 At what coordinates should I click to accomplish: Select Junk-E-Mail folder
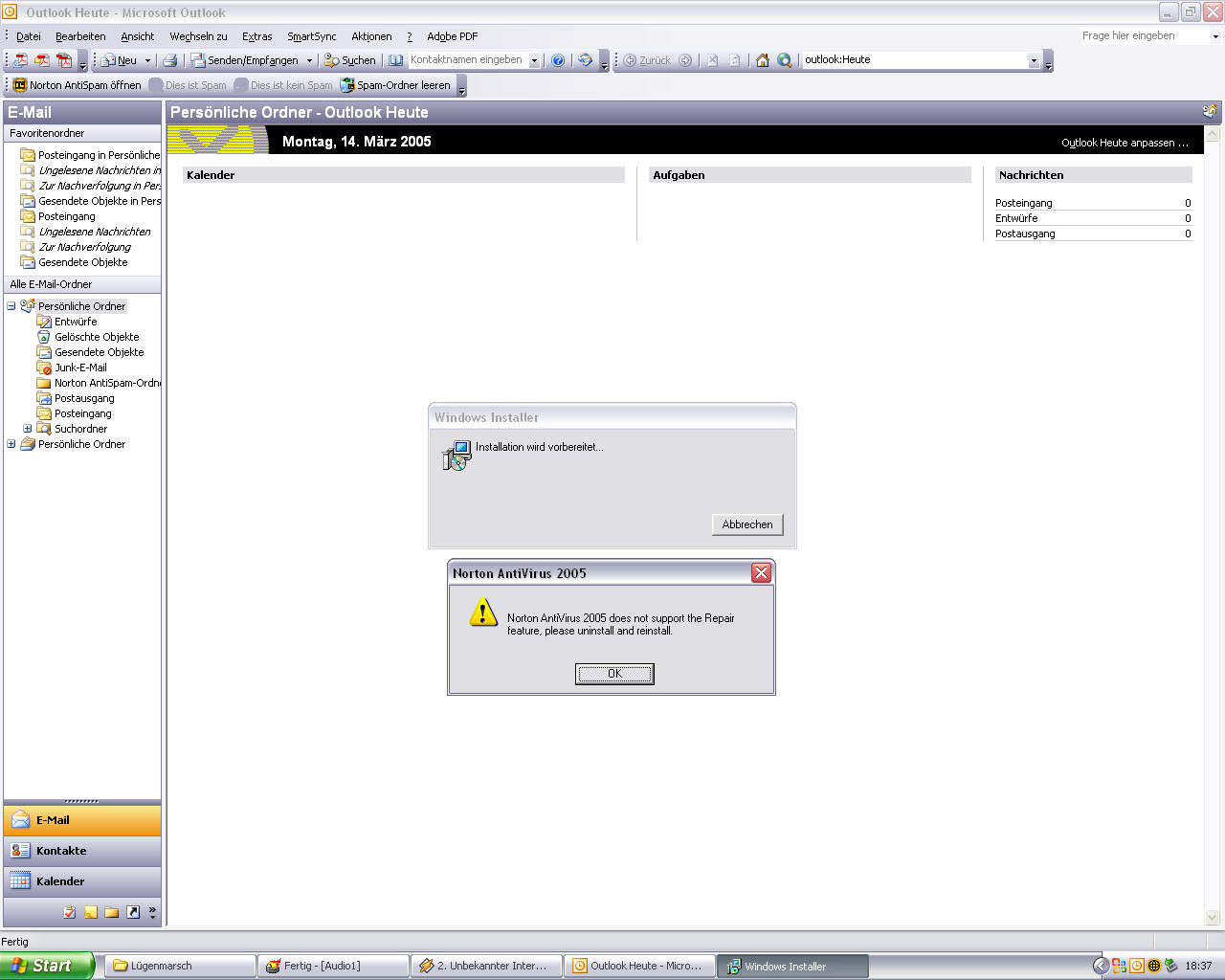80,367
